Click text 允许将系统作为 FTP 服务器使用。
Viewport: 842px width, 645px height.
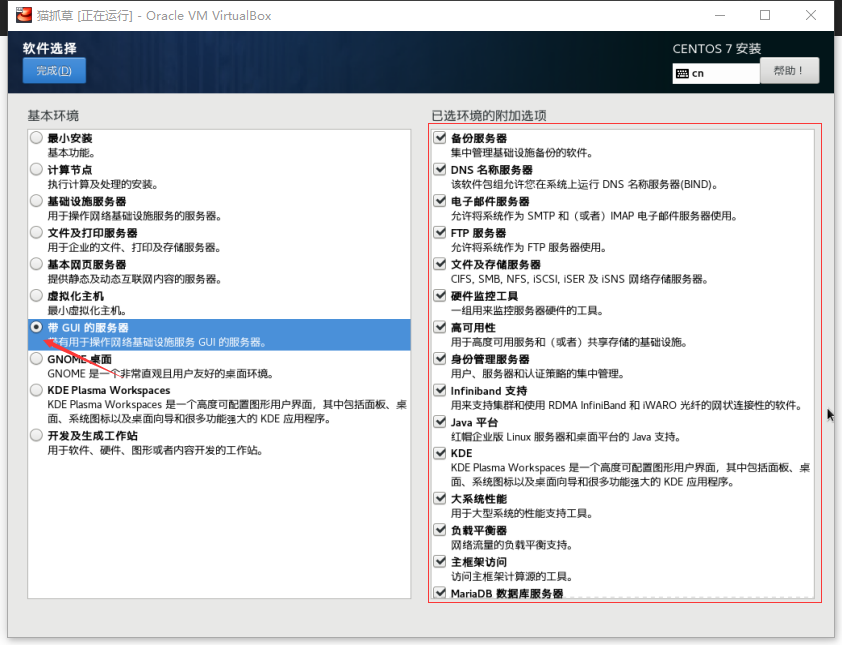(x=529, y=248)
